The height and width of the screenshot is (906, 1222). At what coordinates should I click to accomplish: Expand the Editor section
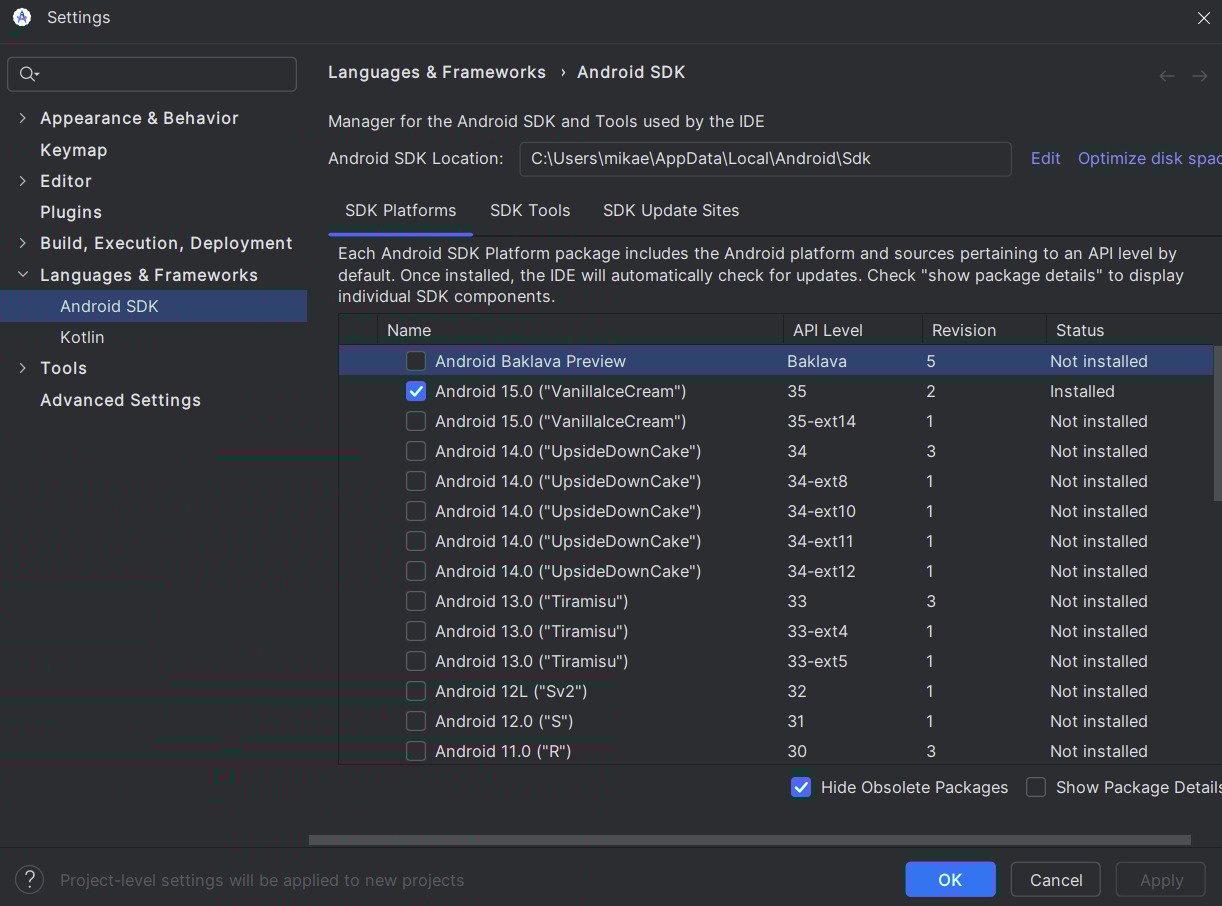pyautogui.click(x=23, y=181)
